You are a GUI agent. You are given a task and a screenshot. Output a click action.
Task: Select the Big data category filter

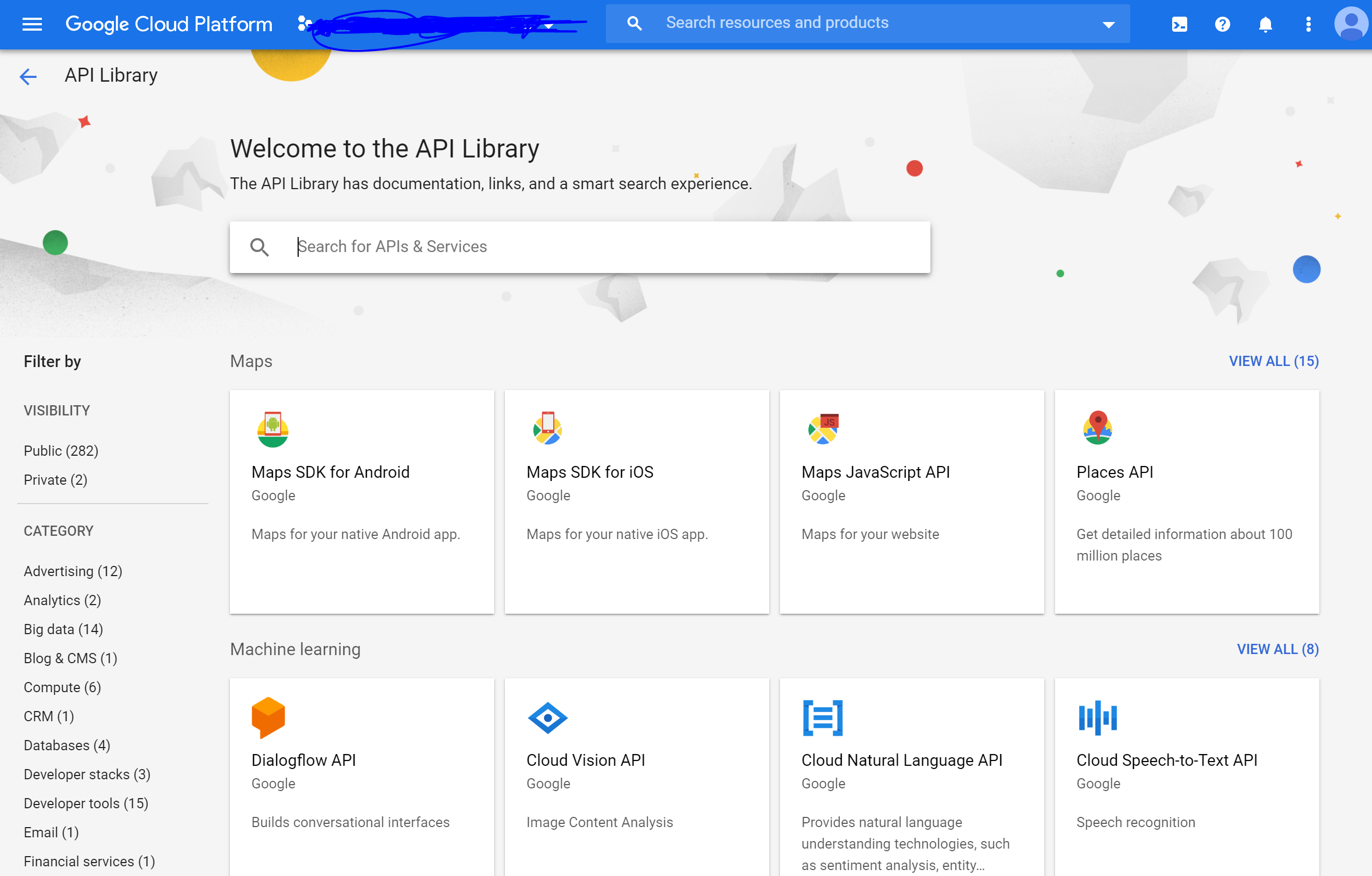63,629
